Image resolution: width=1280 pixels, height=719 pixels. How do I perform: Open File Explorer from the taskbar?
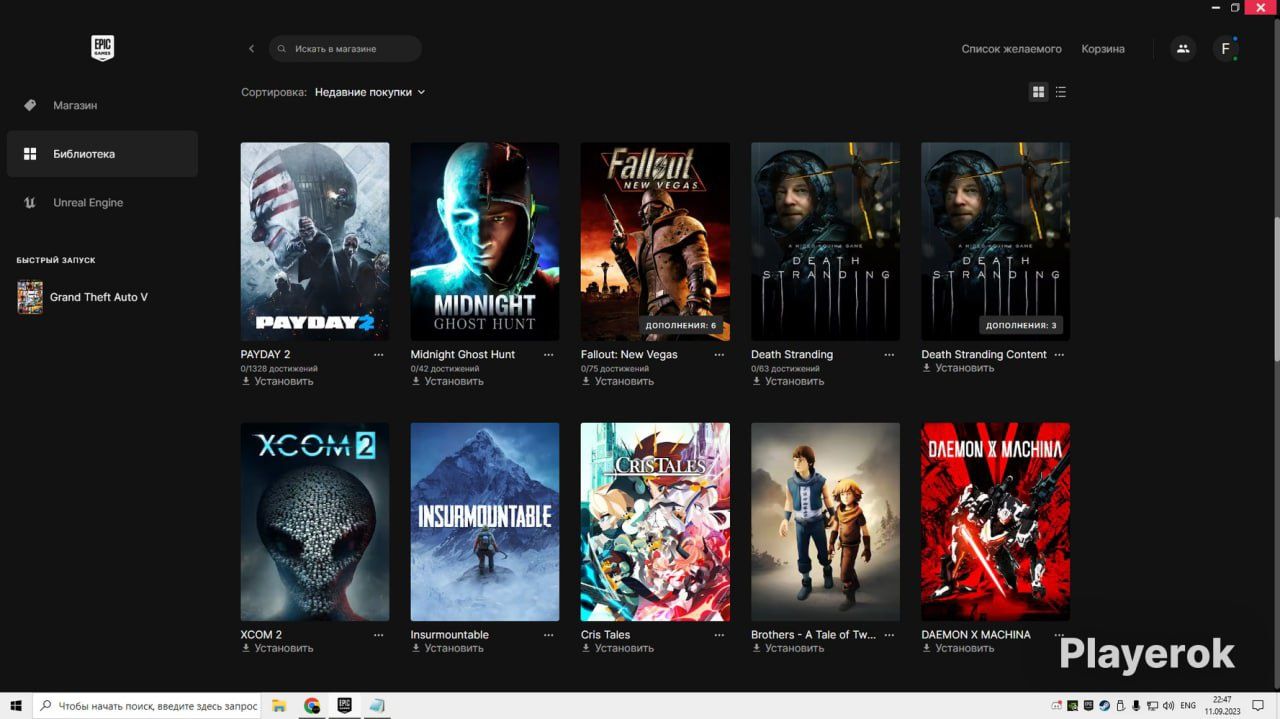tap(279, 706)
